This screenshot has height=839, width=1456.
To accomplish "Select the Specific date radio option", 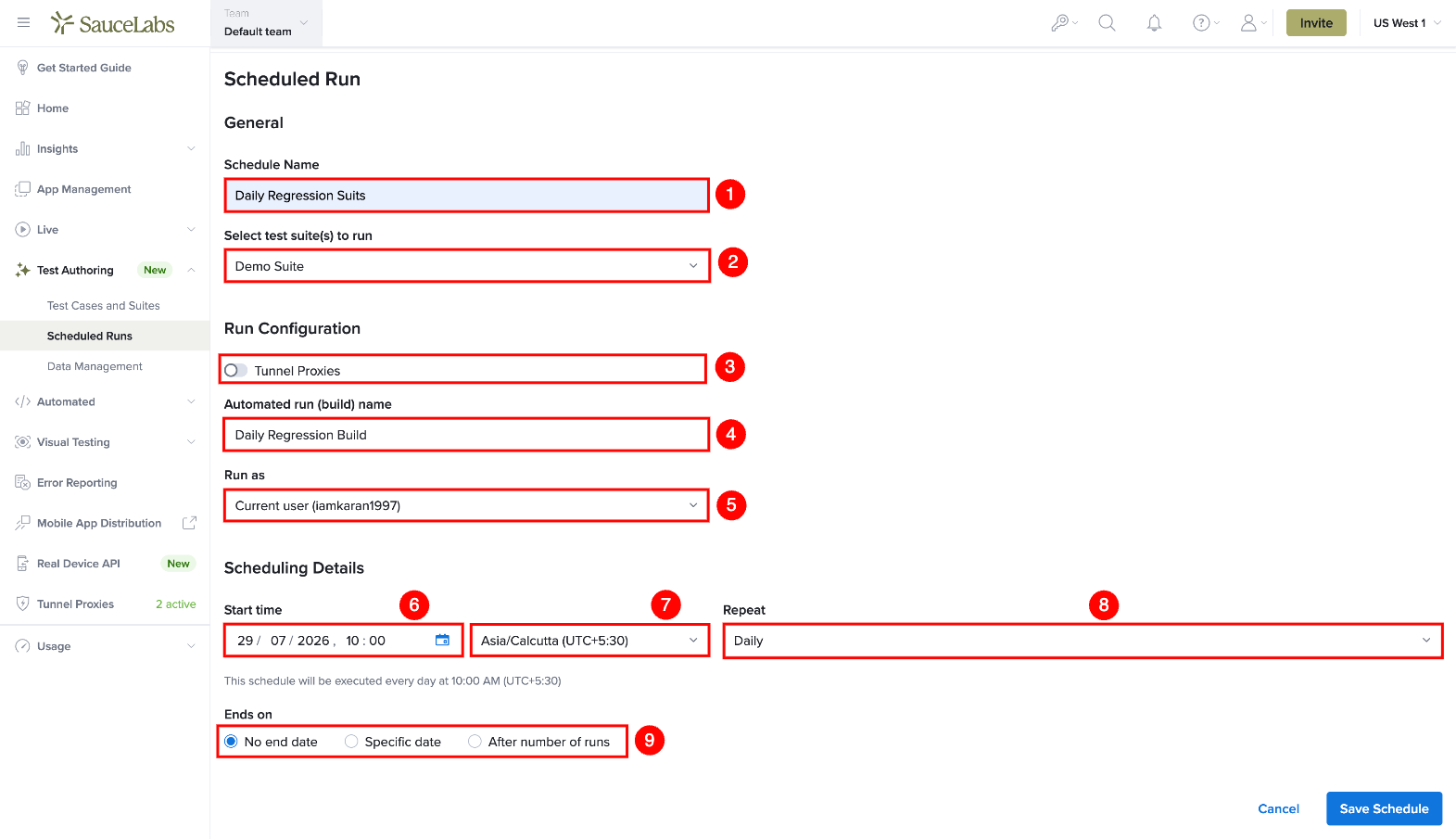I will [351, 742].
